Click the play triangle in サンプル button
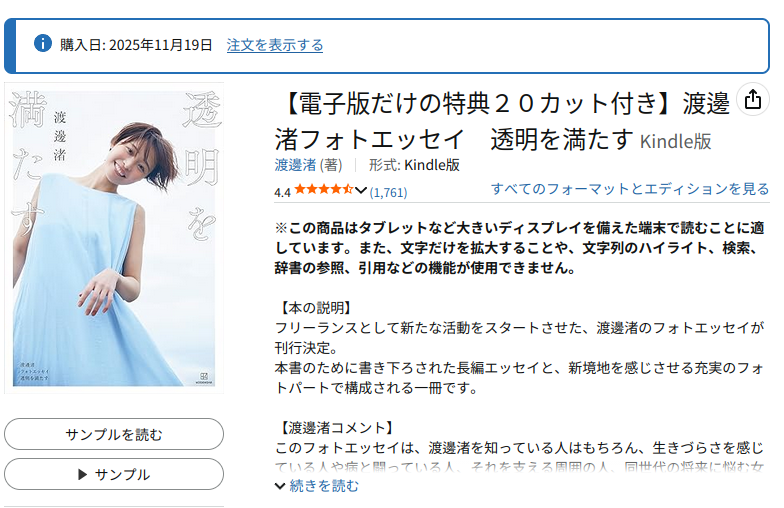The width and height of the screenshot is (784, 508). point(82,474)
